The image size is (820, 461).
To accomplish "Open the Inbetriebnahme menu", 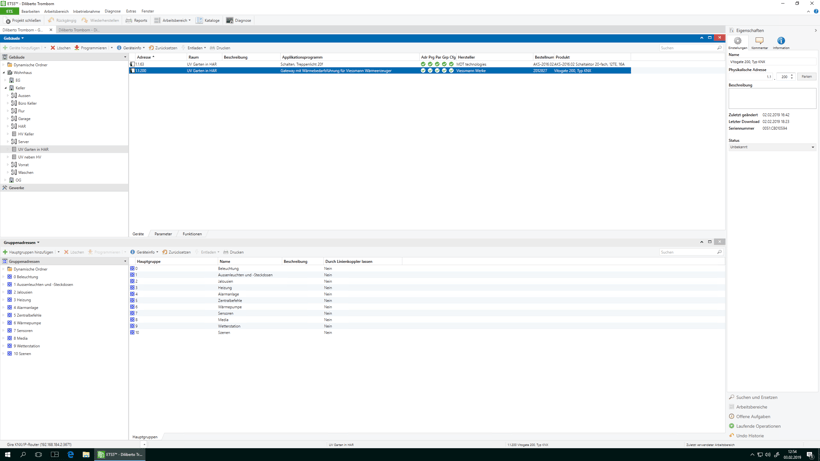I will [86, 11].
